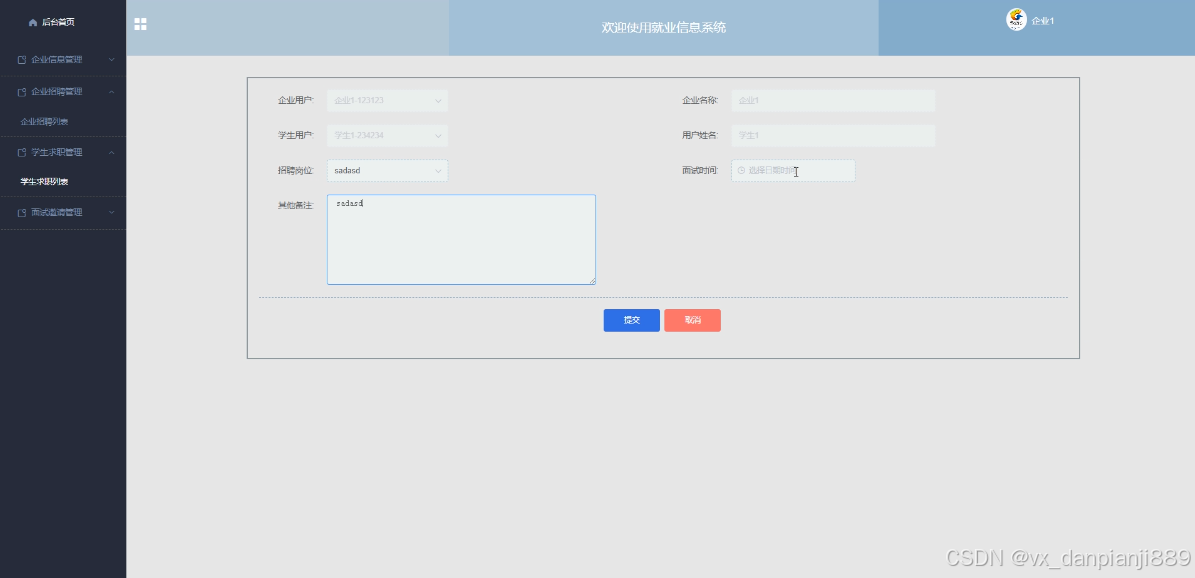Screen dimensions: 1195x578
Task: Collapse 学生求职管理 using its chevron
Action: pyautogui.click(x=111, y=153)
